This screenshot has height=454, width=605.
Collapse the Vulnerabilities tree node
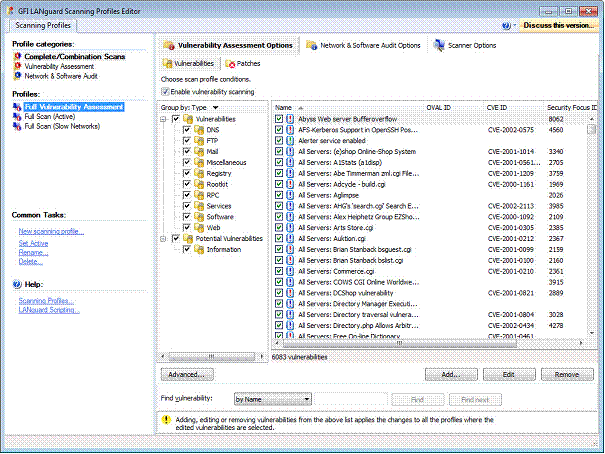click(163, 119)
